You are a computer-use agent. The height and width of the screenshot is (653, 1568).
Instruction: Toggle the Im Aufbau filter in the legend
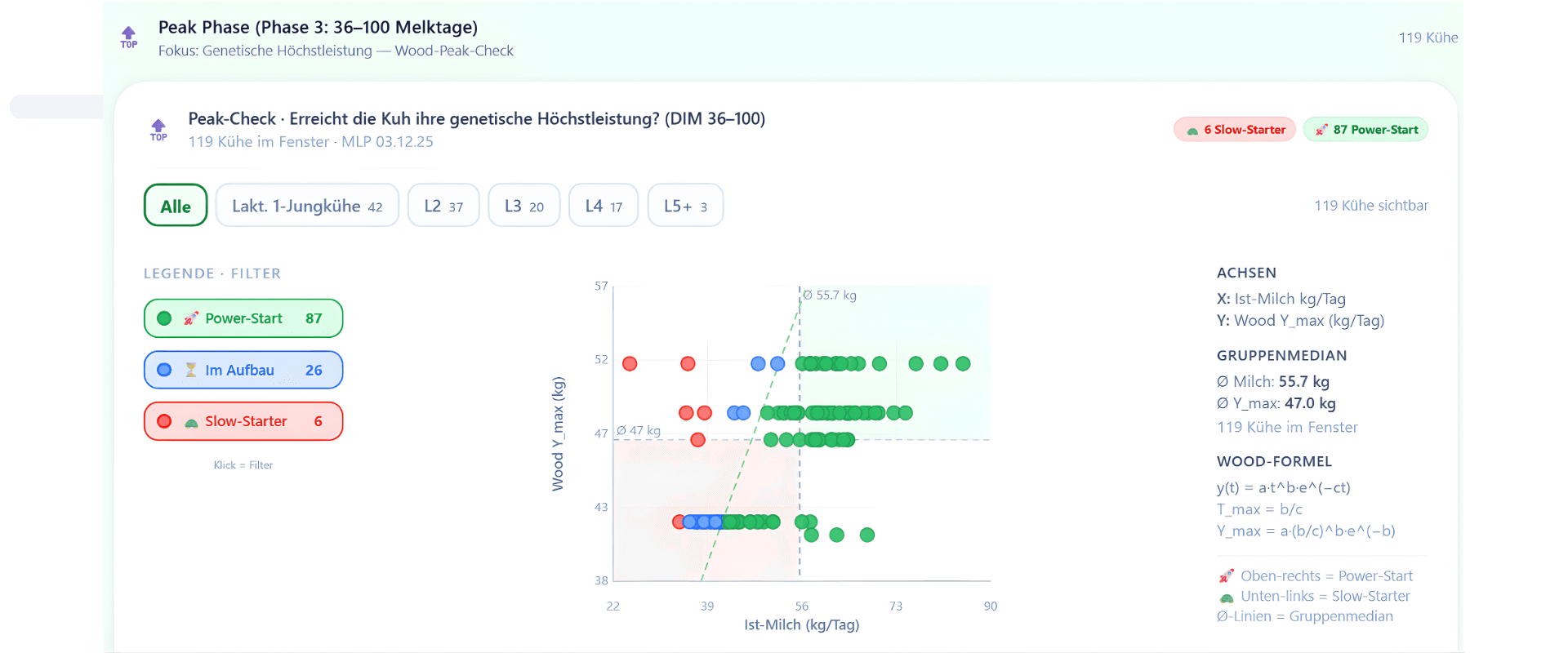[243, 369]
